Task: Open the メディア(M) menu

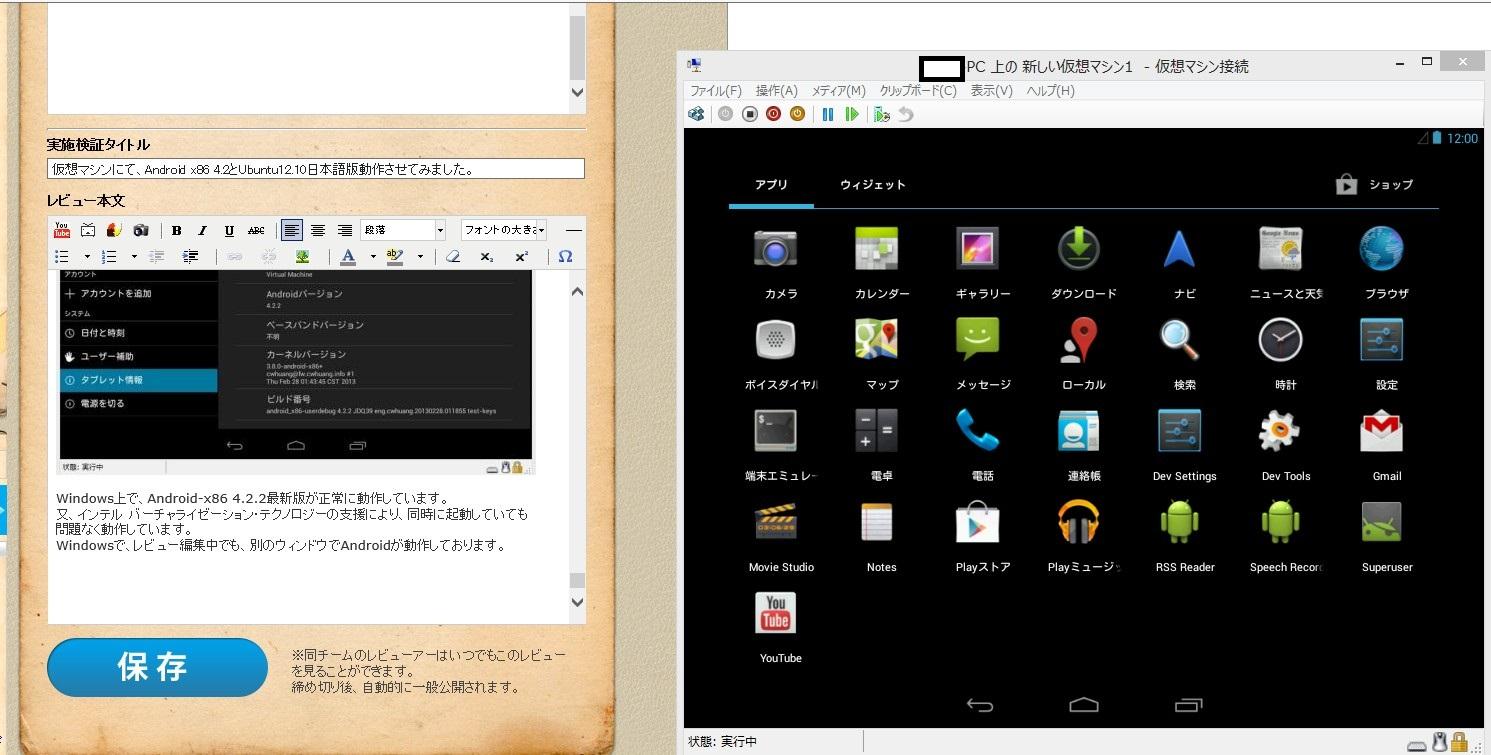Action: tap(838, 91)
